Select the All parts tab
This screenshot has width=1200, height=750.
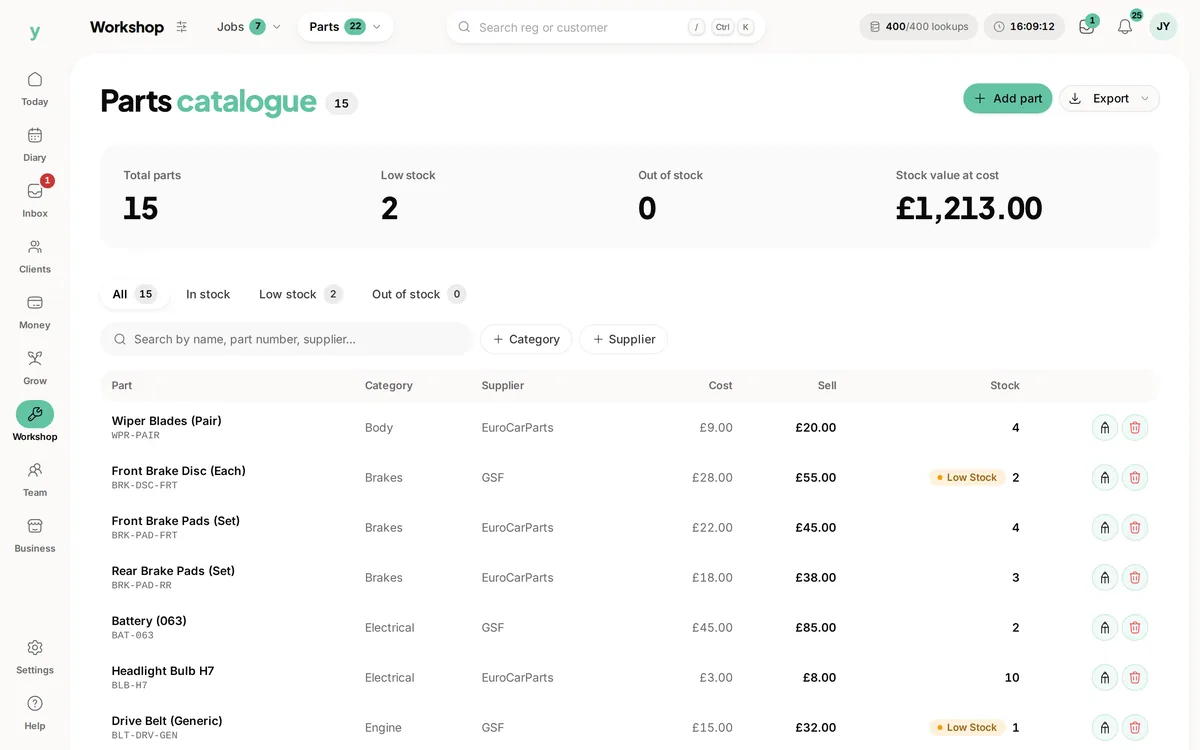(x=134, y=294)
